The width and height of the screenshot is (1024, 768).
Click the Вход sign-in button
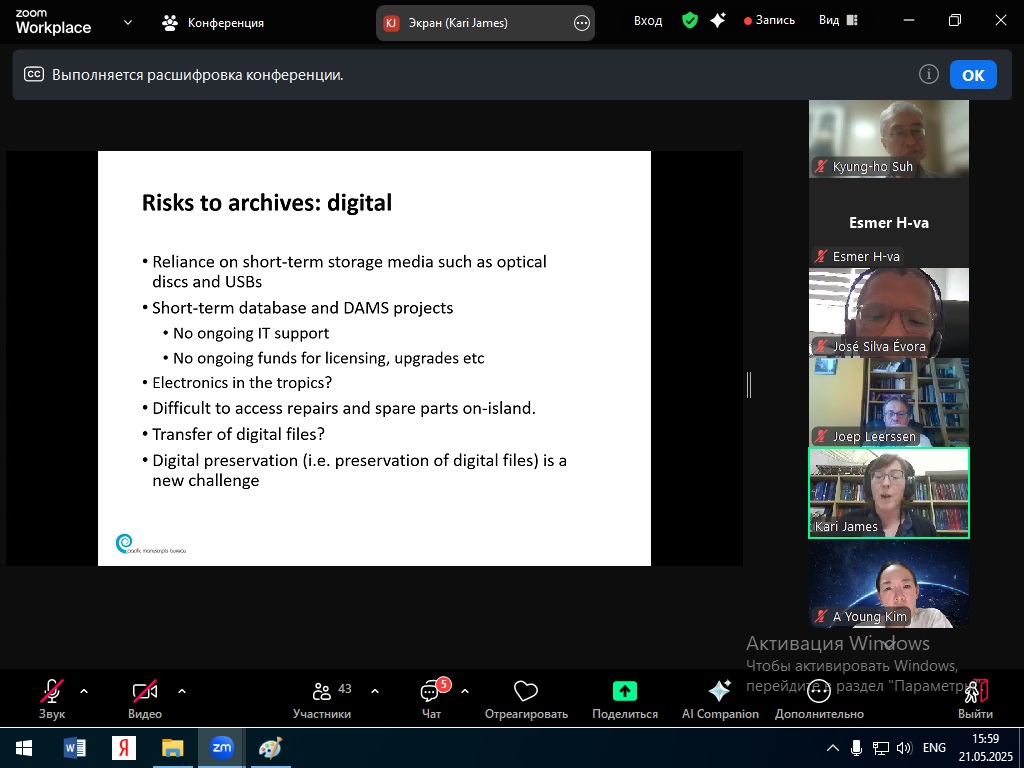click(x=648, y=21)
